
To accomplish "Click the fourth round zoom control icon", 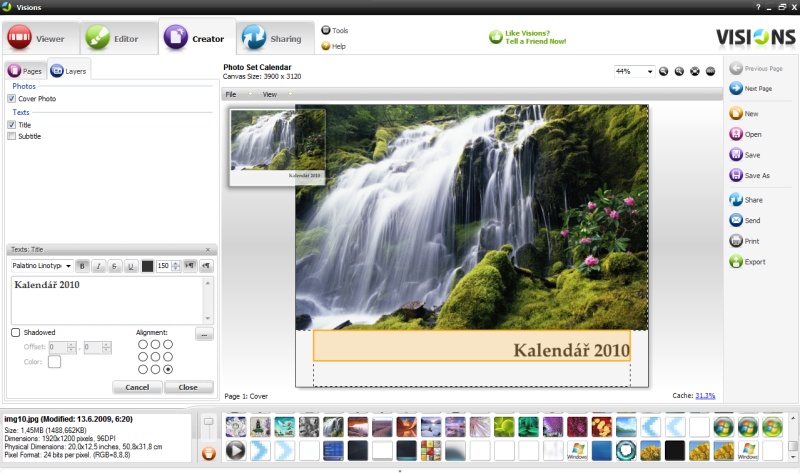I will [710, 71].
